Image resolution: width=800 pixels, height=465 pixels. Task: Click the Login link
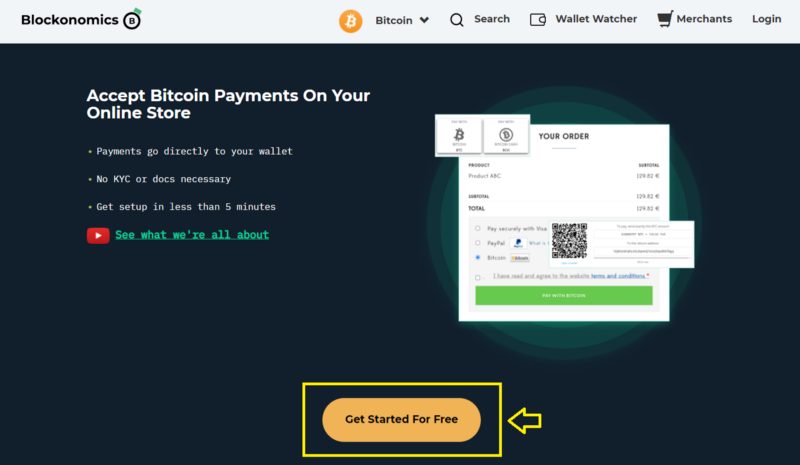[766, 19]
